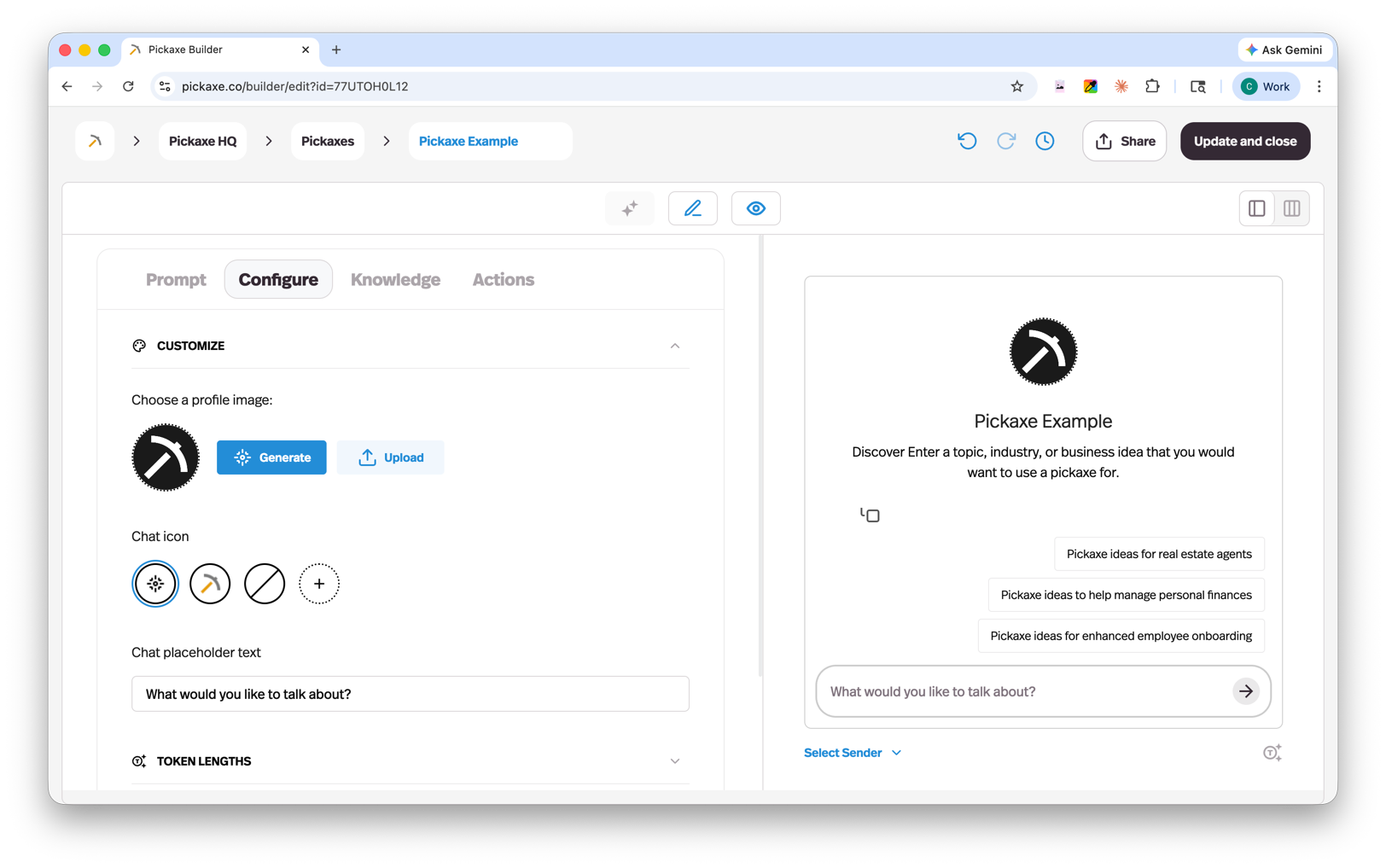Switch to the Knowledge tab
1386x868 pixels.
395,279
